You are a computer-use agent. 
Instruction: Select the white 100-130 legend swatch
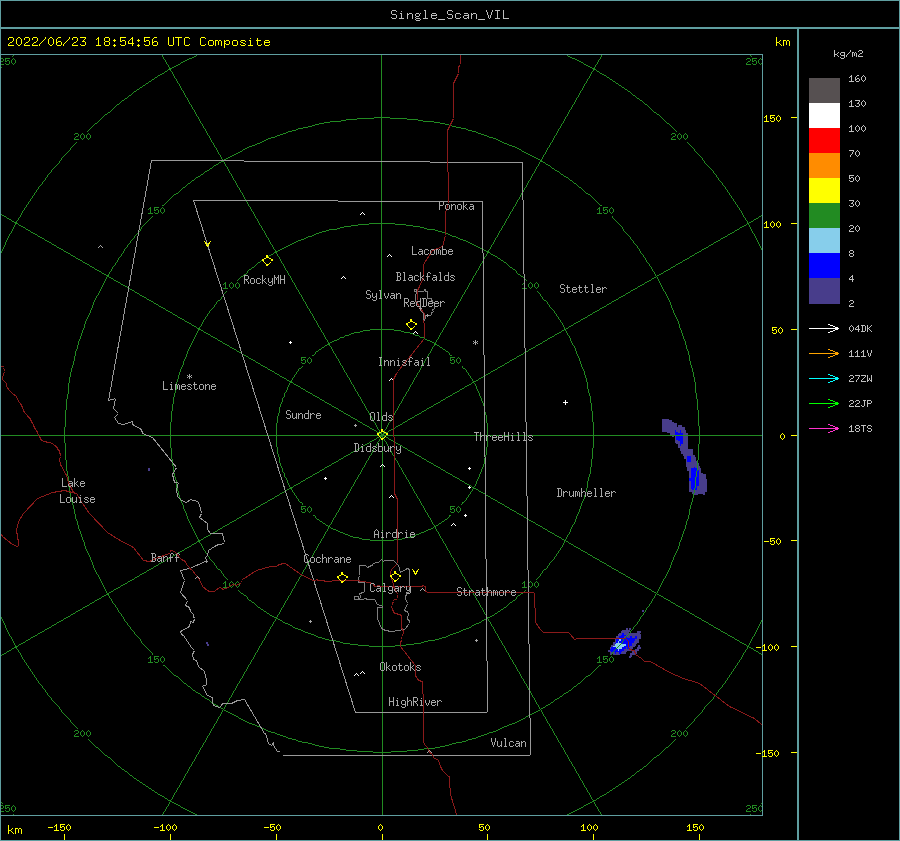[824, 115]
